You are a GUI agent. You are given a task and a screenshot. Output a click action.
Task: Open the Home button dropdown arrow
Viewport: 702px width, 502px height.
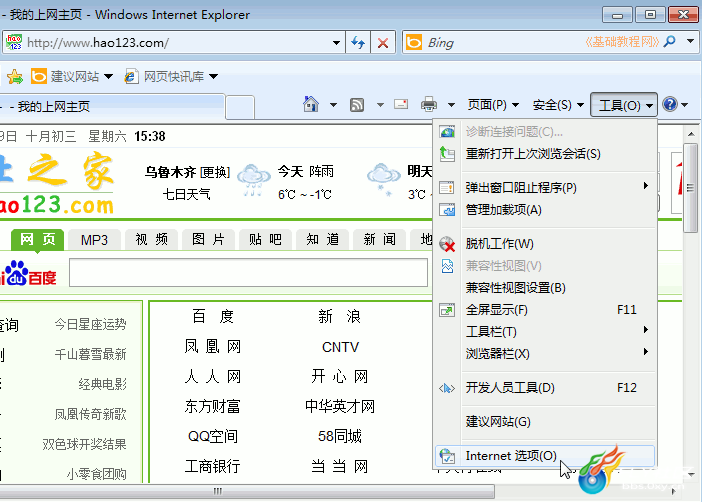click(333, 105)
